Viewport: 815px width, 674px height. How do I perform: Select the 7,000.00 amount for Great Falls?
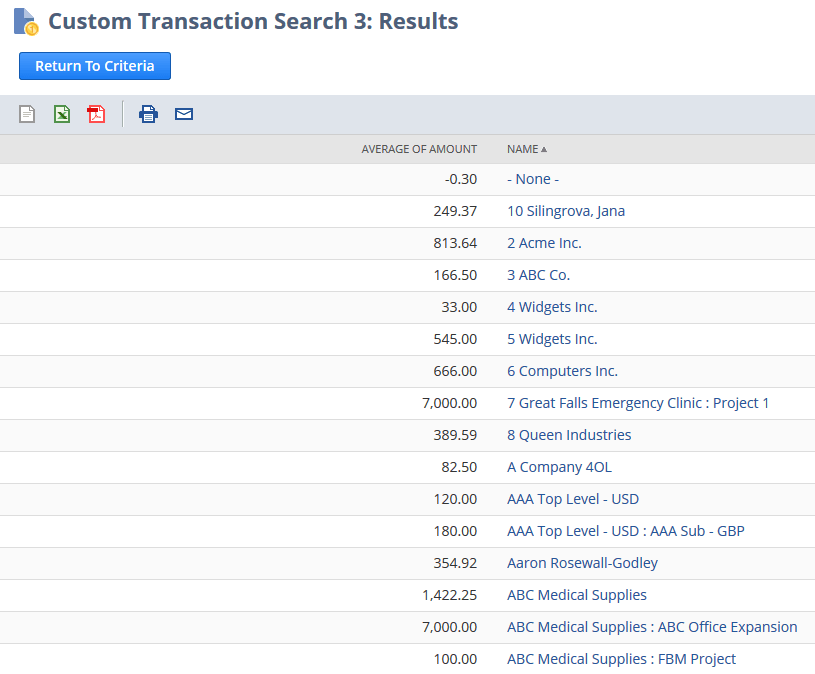(450, 403)
